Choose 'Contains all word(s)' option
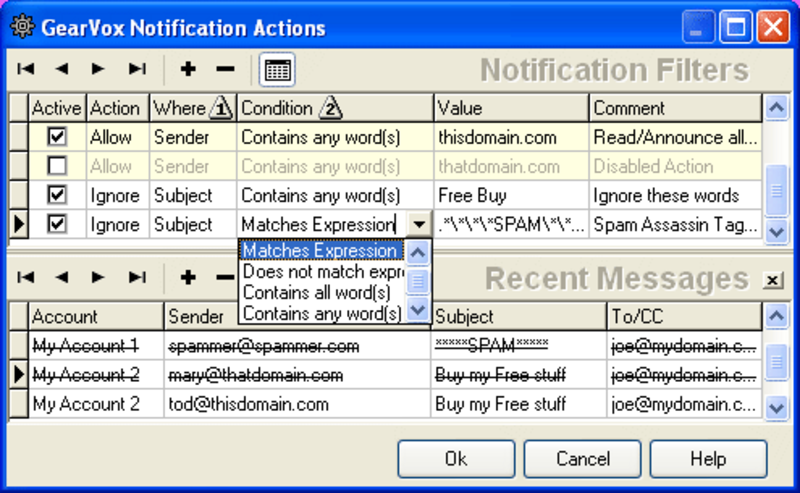The image size is (800, 493). coord(321,292)
